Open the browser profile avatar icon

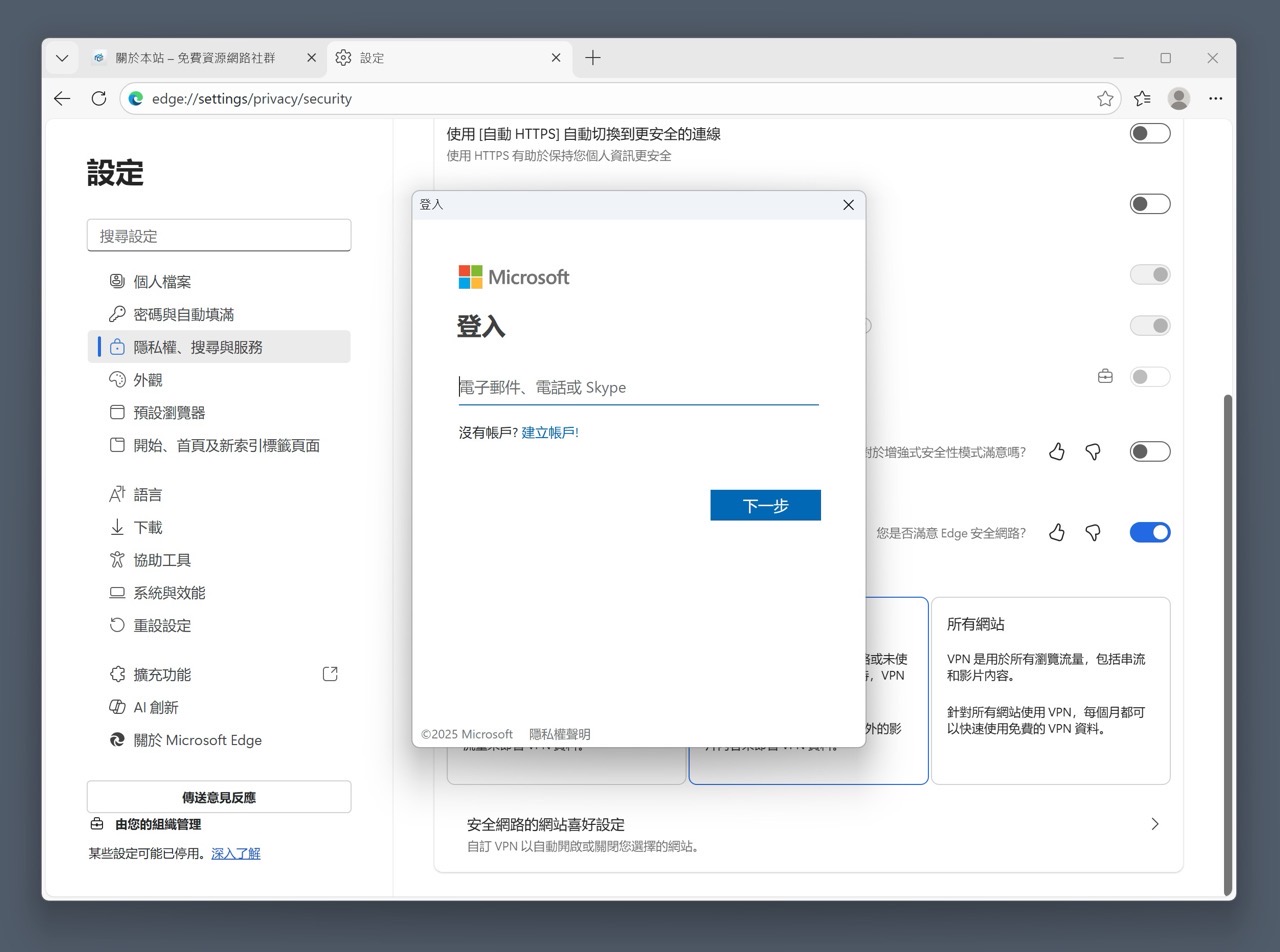tap(1178, 98)
